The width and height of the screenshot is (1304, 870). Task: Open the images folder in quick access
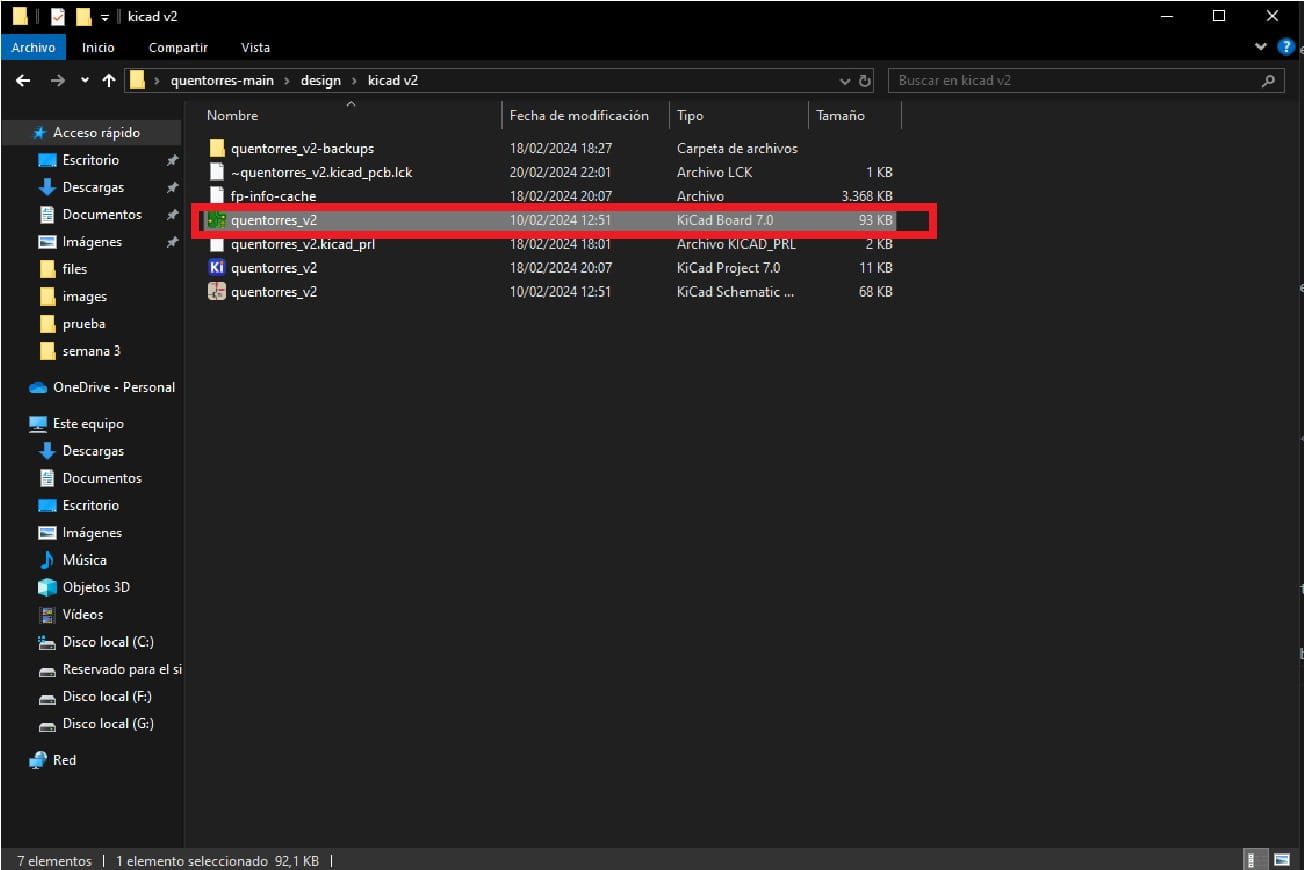pyautogui.click(x=73, y=296)
